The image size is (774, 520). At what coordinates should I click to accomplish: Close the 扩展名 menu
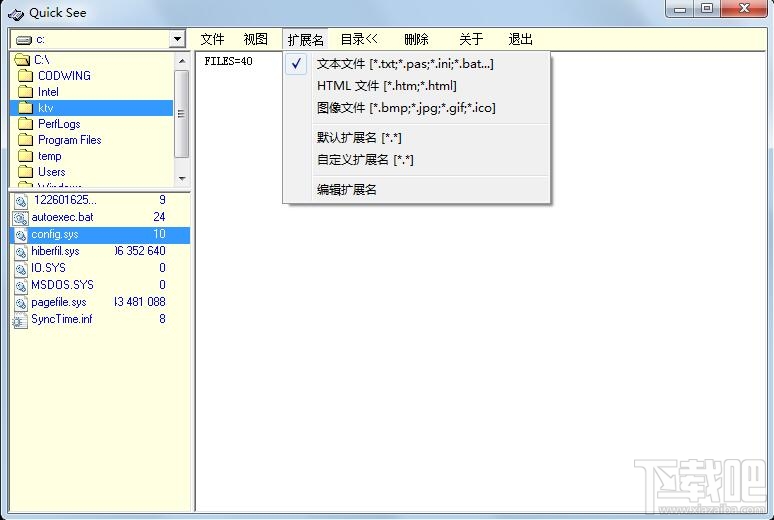point(306,40)
